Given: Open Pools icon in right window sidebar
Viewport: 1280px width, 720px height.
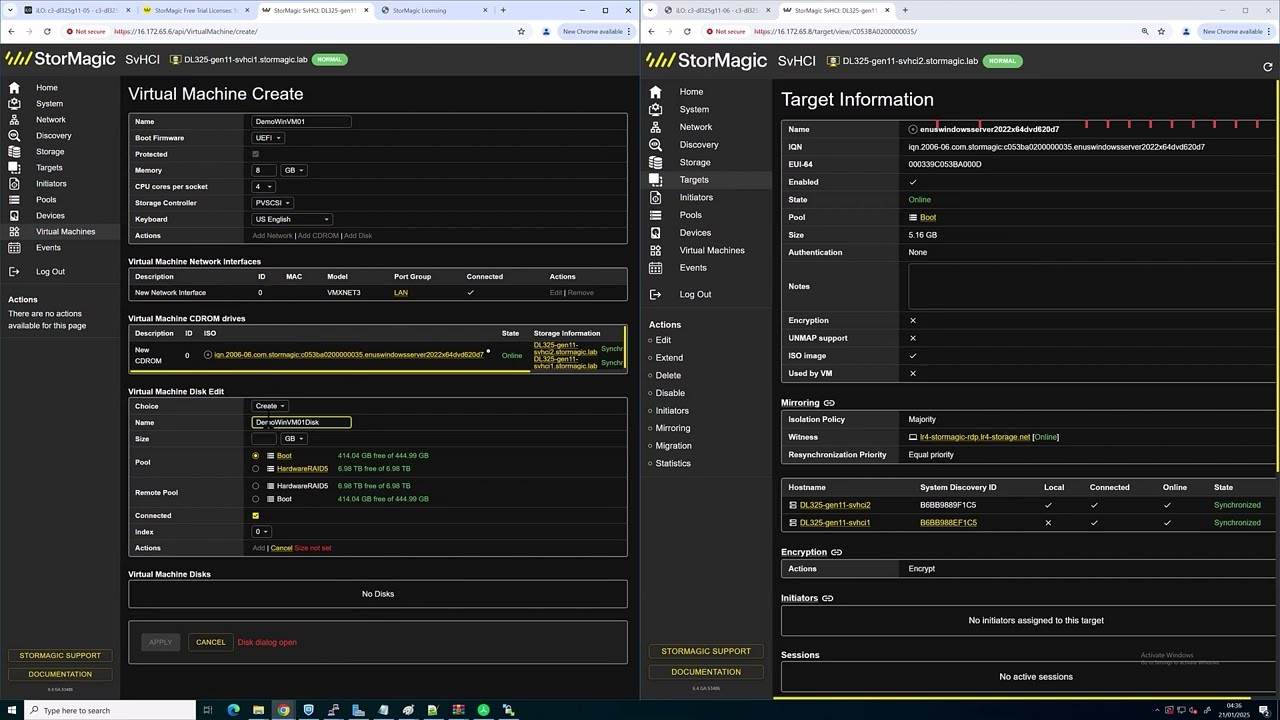Looking at the screenshot, I should point(655,215).
